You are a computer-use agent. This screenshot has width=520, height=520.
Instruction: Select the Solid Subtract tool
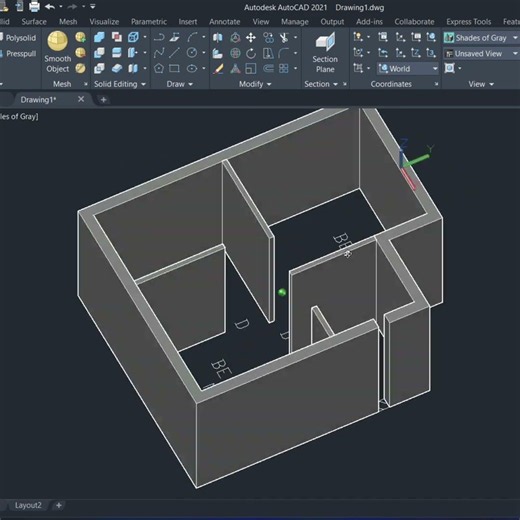pyautogui.click(x=99, y=53)
